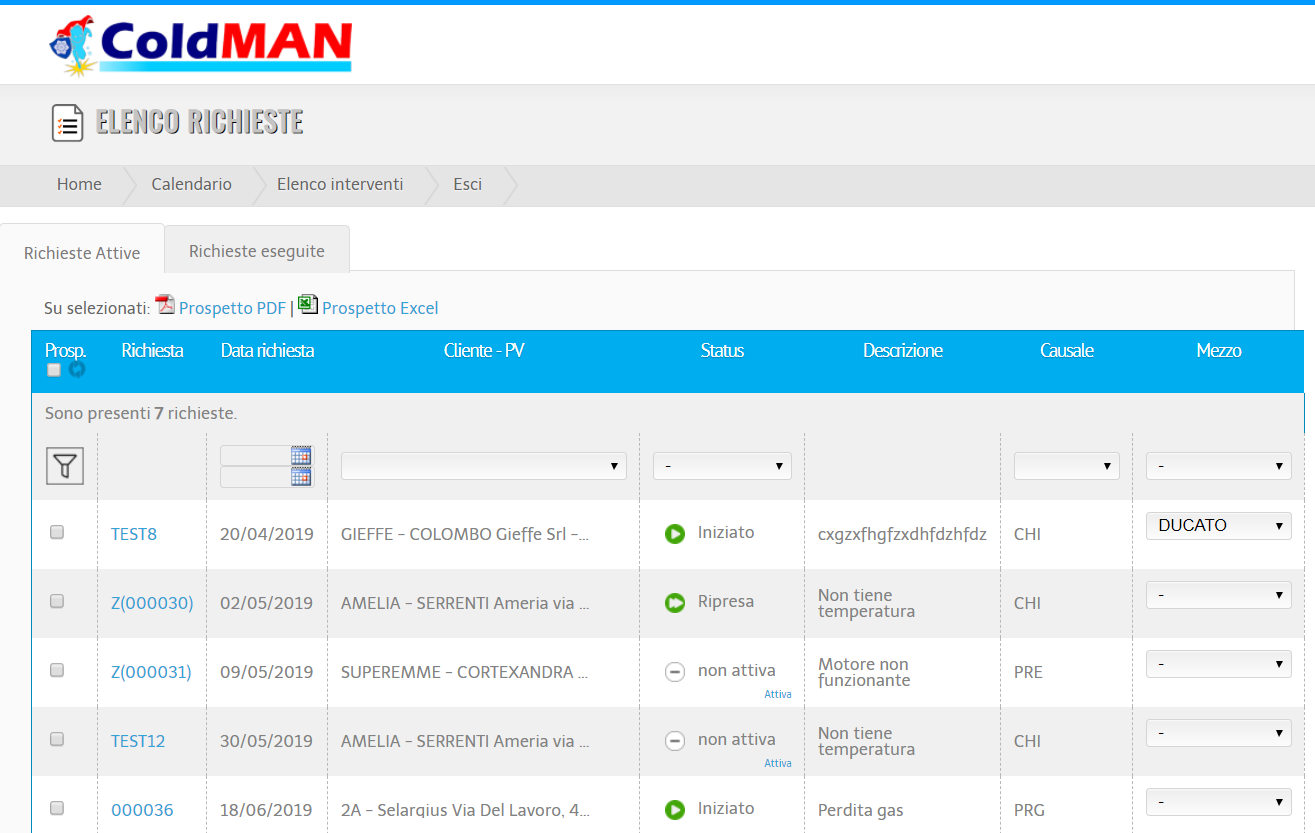Image resolution: width=1315 pixels, height=833 pixels.
Task: Click the Perdita gas description
Action: click(x=861, y=810)
